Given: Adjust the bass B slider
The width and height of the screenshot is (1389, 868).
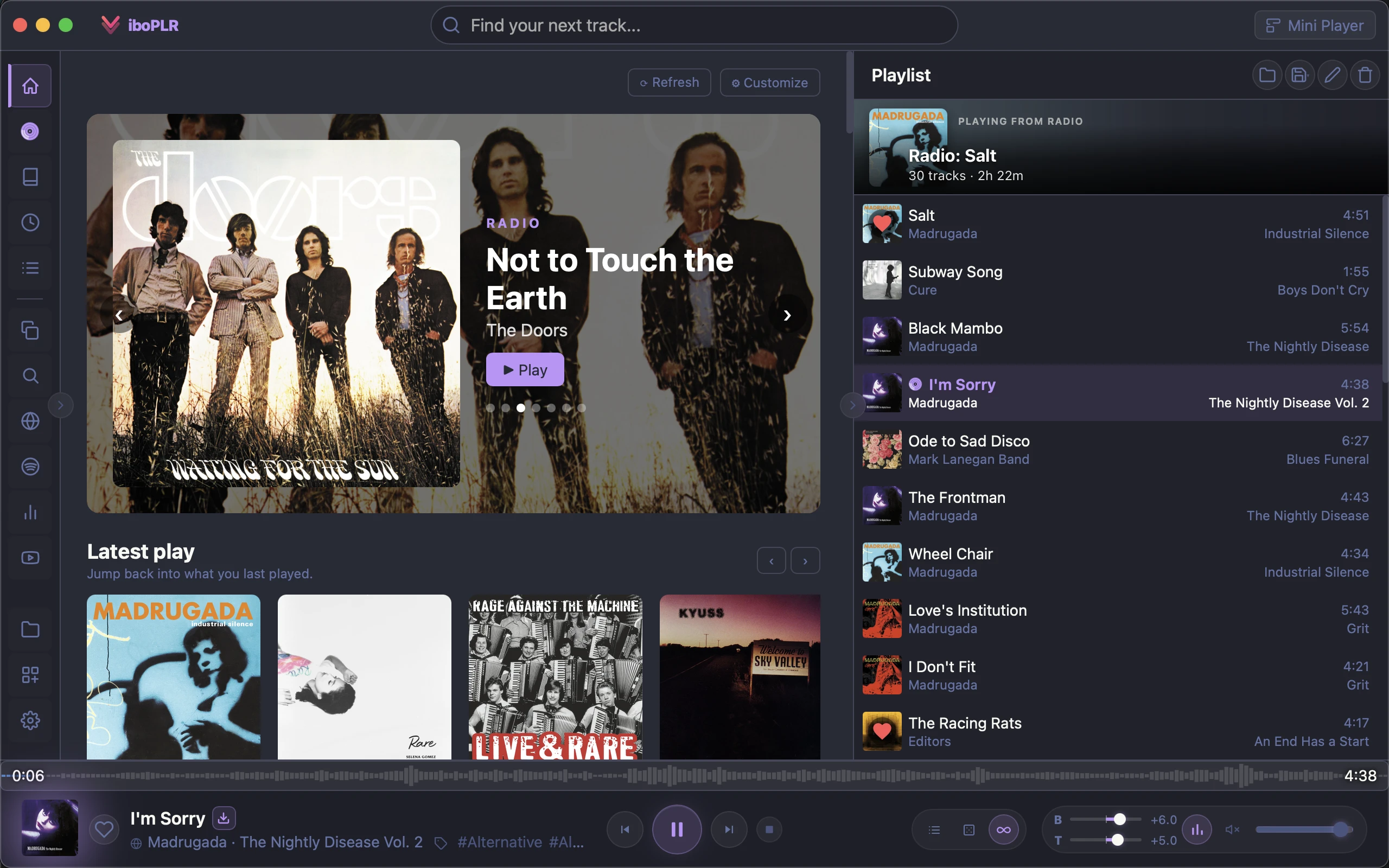Looking at the screenshot, I should coord(1105,819).
